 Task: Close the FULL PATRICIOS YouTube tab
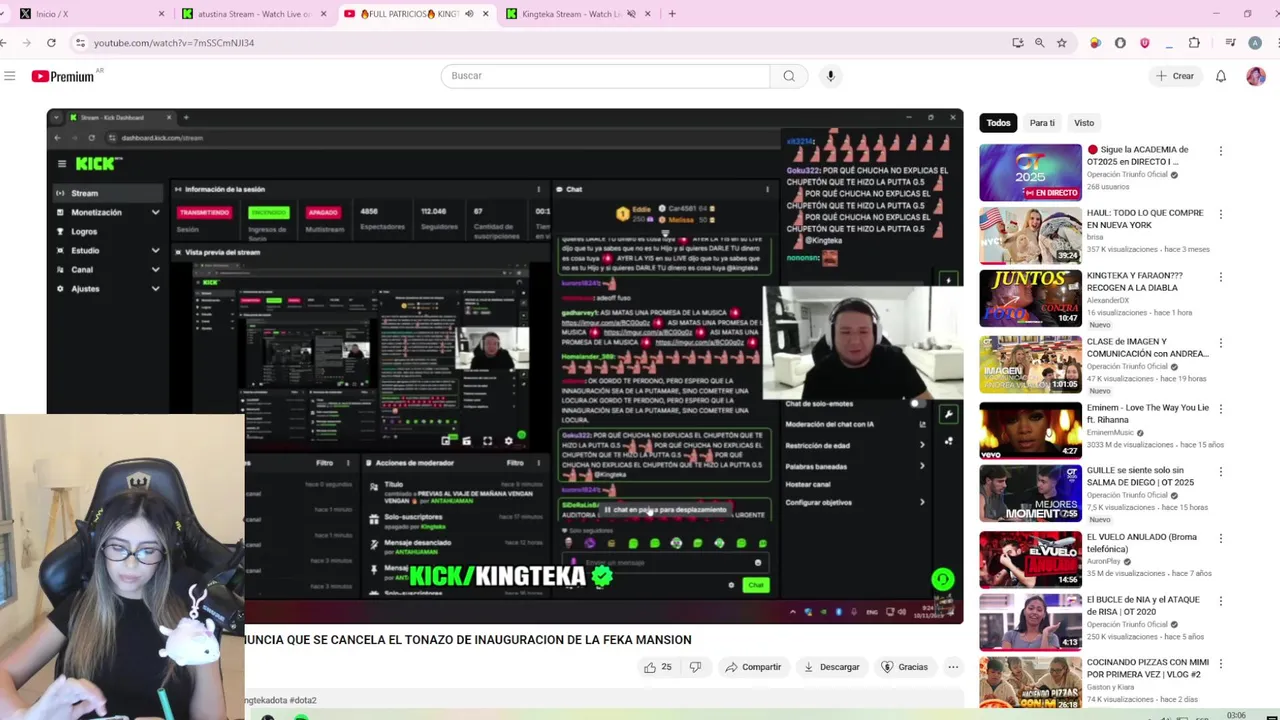click(486, 14)
